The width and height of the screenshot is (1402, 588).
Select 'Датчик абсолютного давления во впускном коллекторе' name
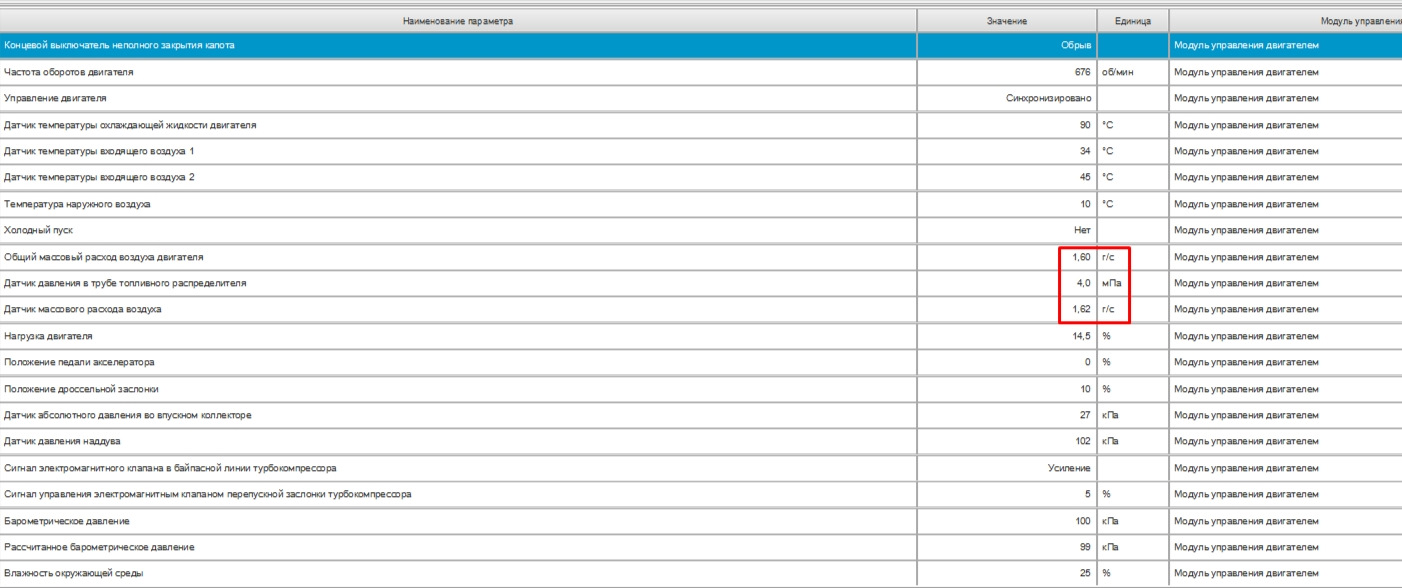pos(128,415)
